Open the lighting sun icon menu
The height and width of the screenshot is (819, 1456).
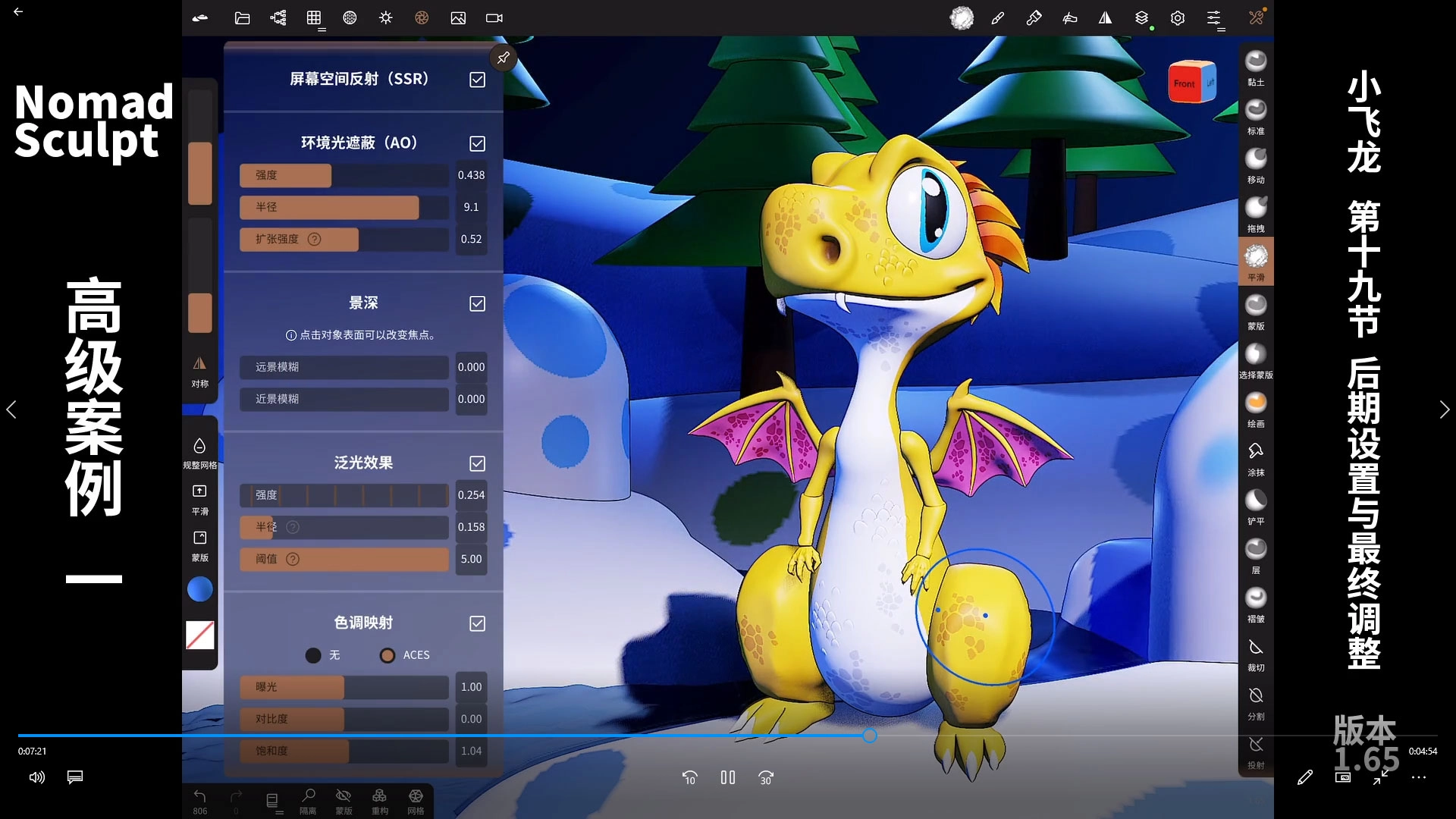[386, 18]
